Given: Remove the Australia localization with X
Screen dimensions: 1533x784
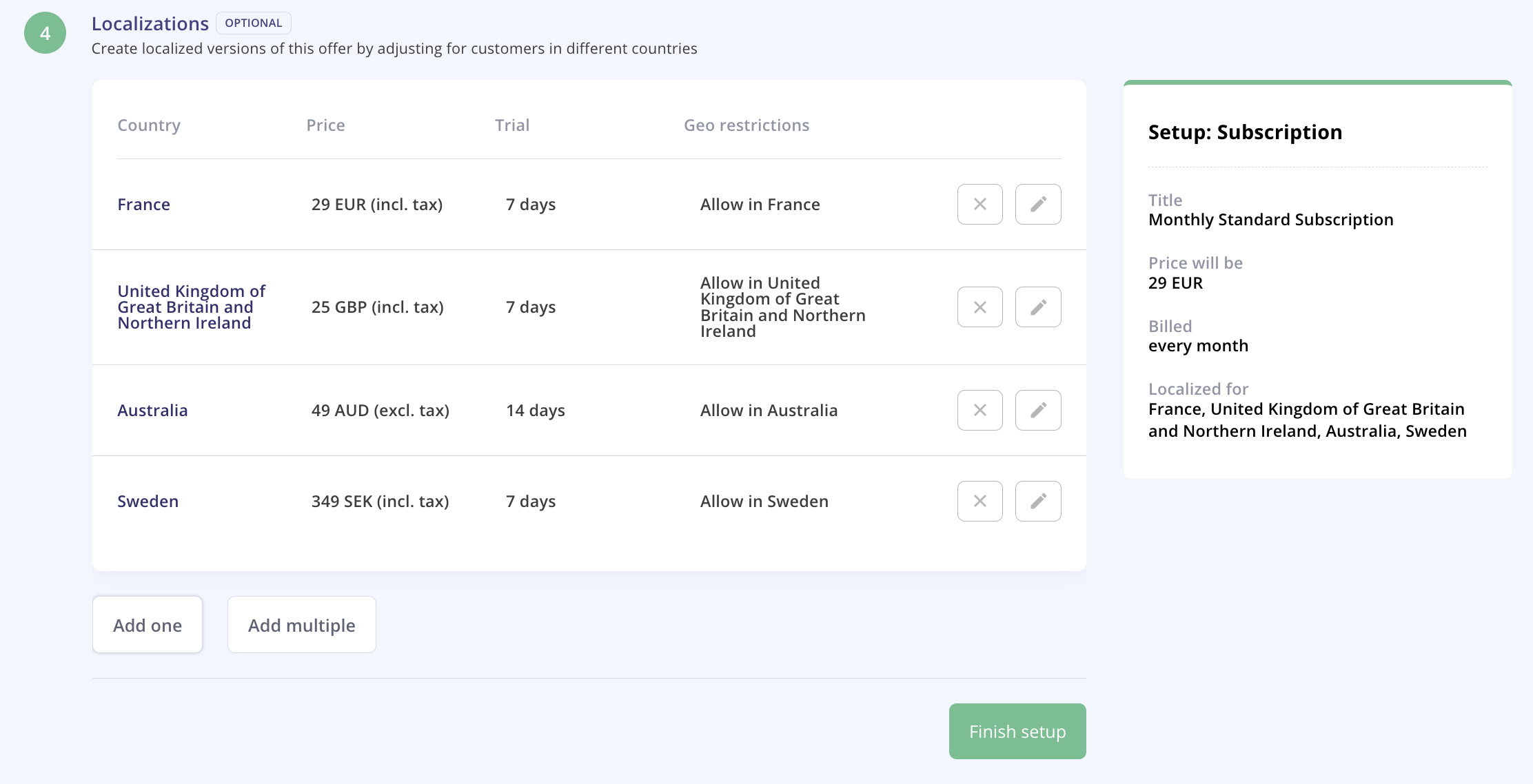Looking at the screenshot, I should (x=979, y=411).
